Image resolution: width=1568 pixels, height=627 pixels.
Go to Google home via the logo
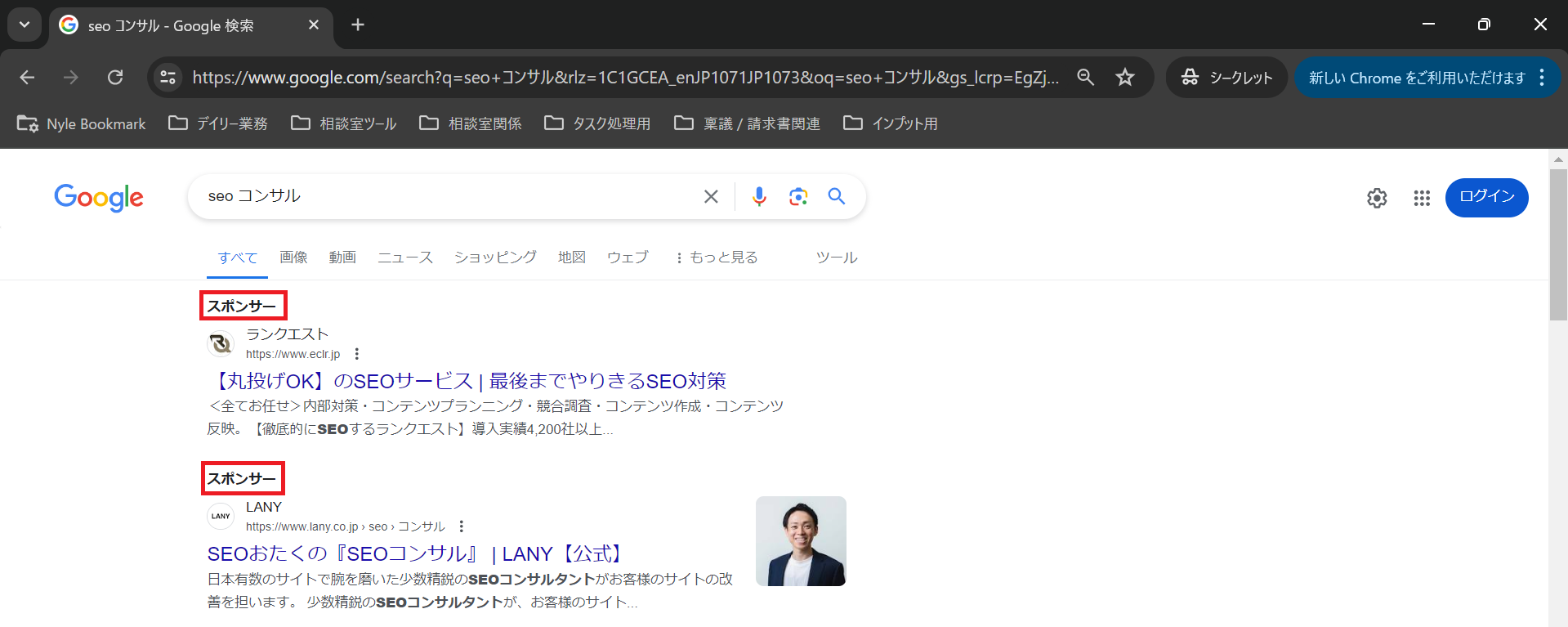click(99, 197)
